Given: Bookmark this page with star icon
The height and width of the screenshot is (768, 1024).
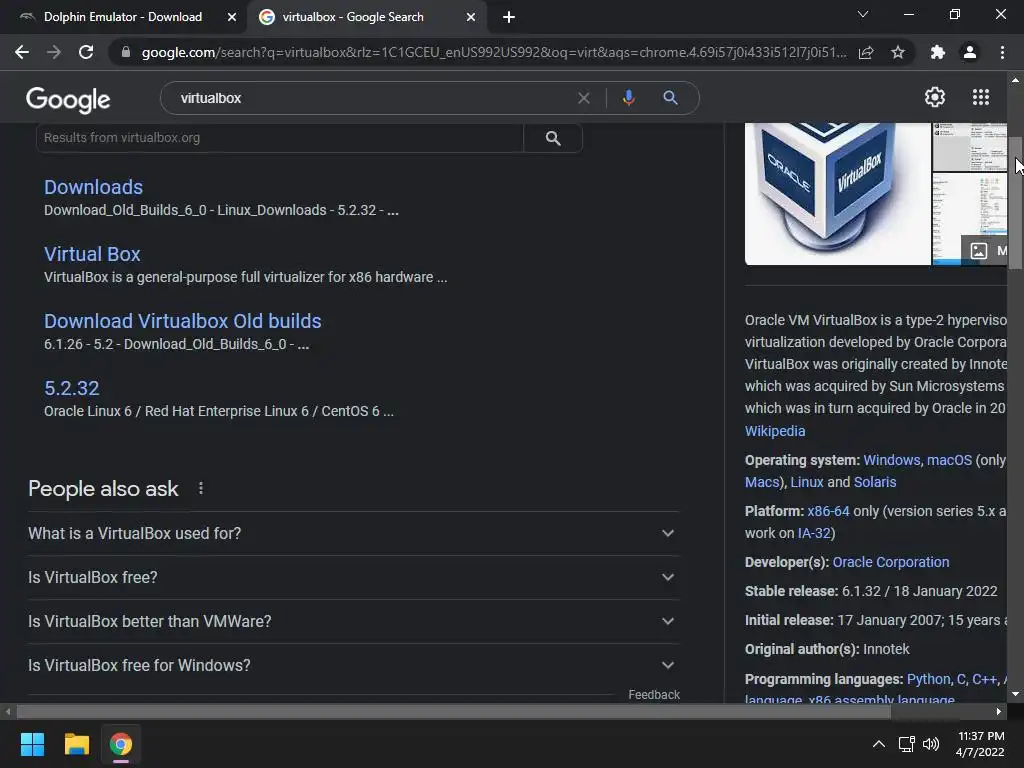Looking at the screenshot, I should point(898,52).
